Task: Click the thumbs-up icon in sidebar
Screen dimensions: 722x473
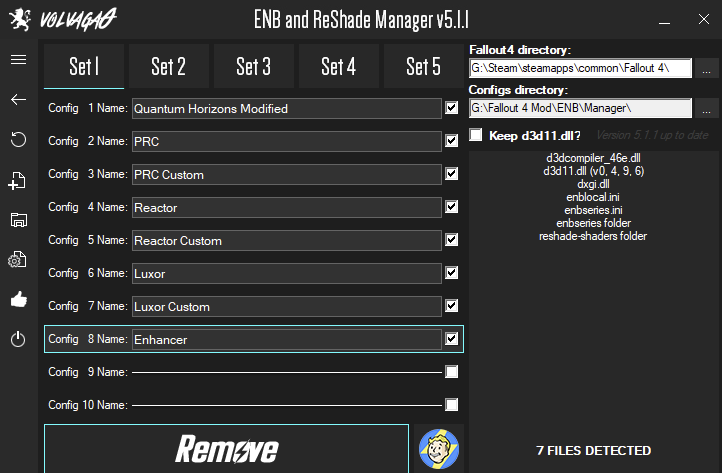Action: (18, 299)
